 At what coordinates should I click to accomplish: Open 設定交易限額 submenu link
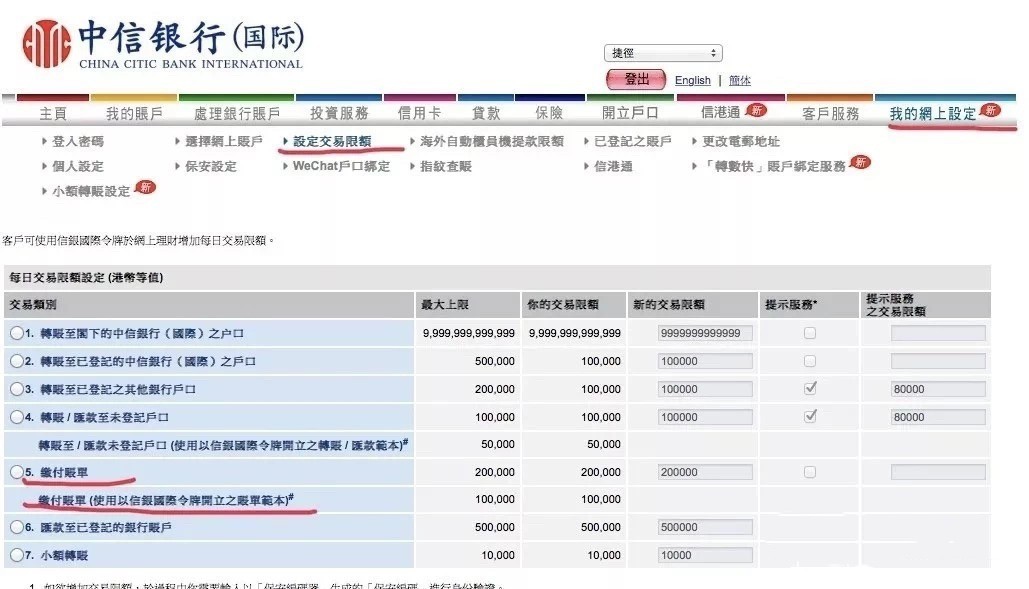[332, 141]
